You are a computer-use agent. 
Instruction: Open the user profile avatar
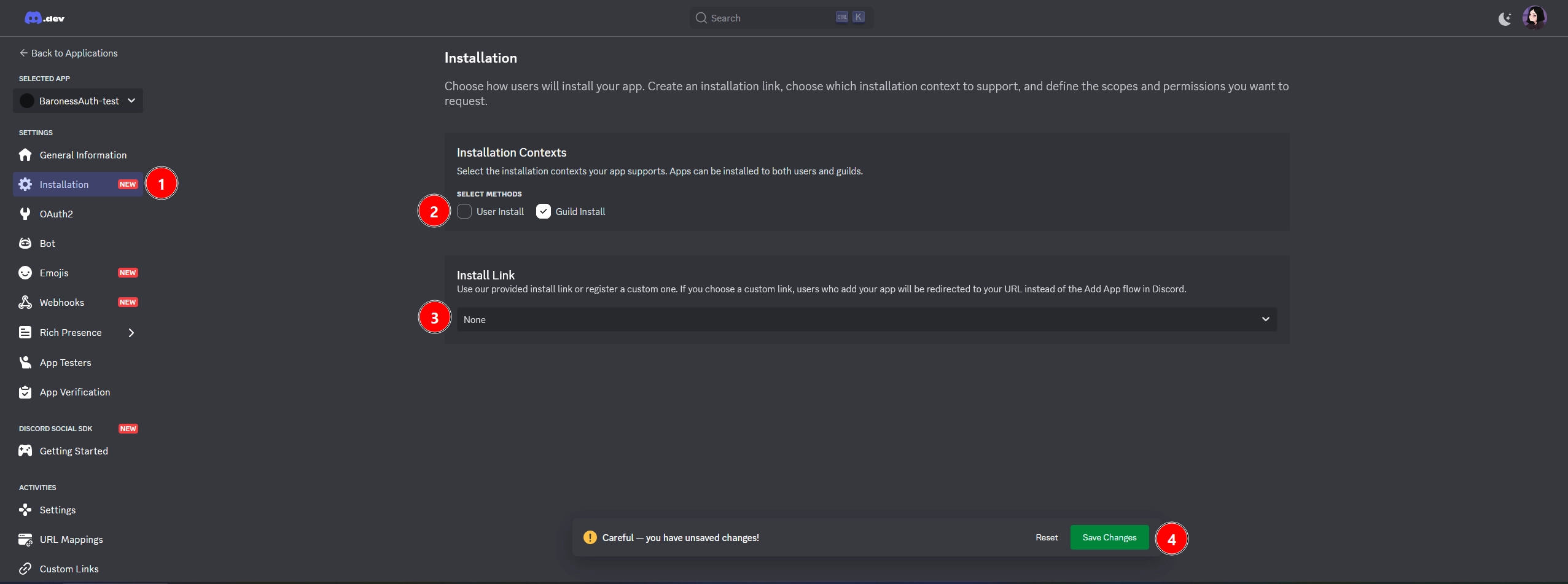1534,18
